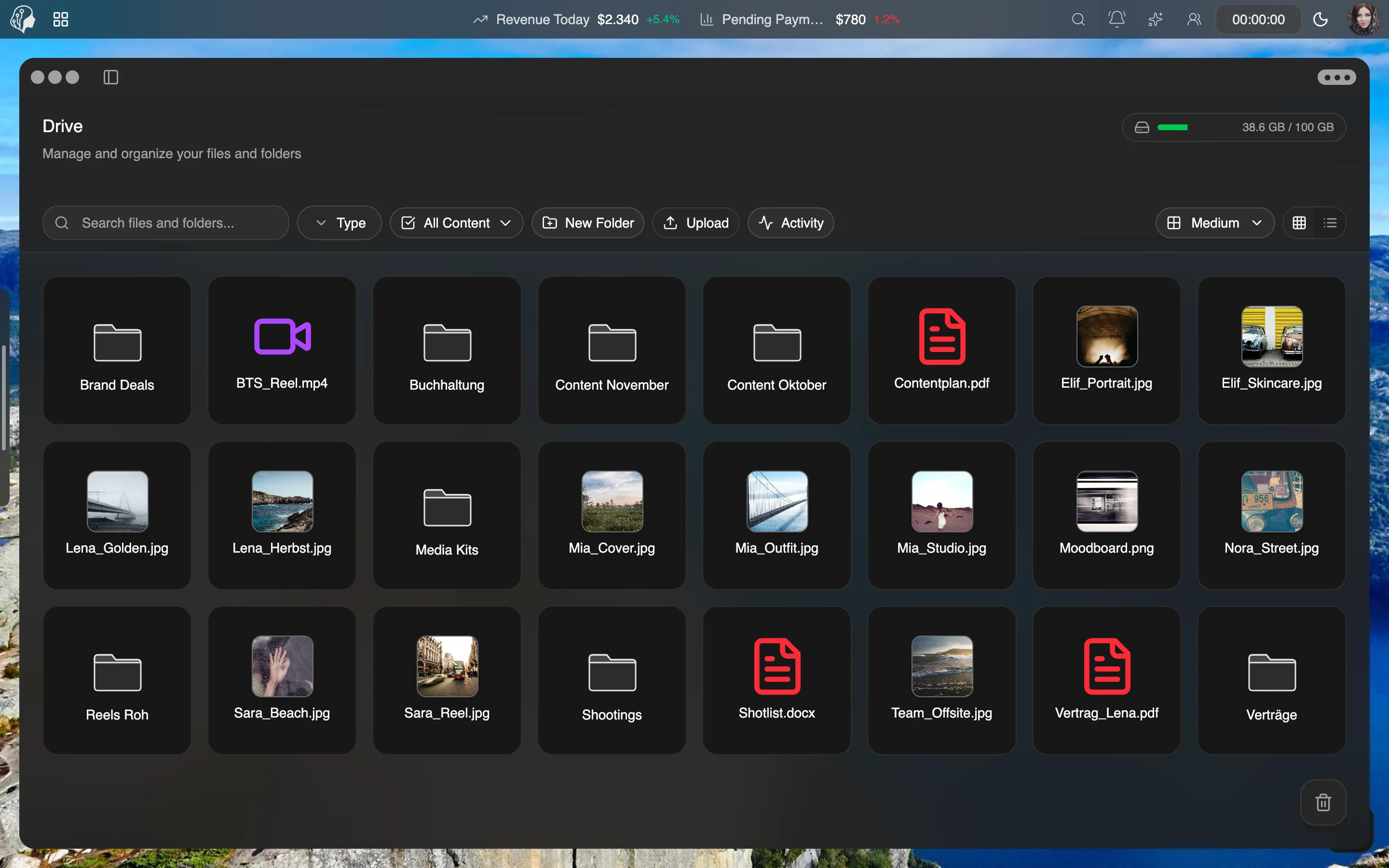Open the user contacts icon in top bar

pos(1194,19)
